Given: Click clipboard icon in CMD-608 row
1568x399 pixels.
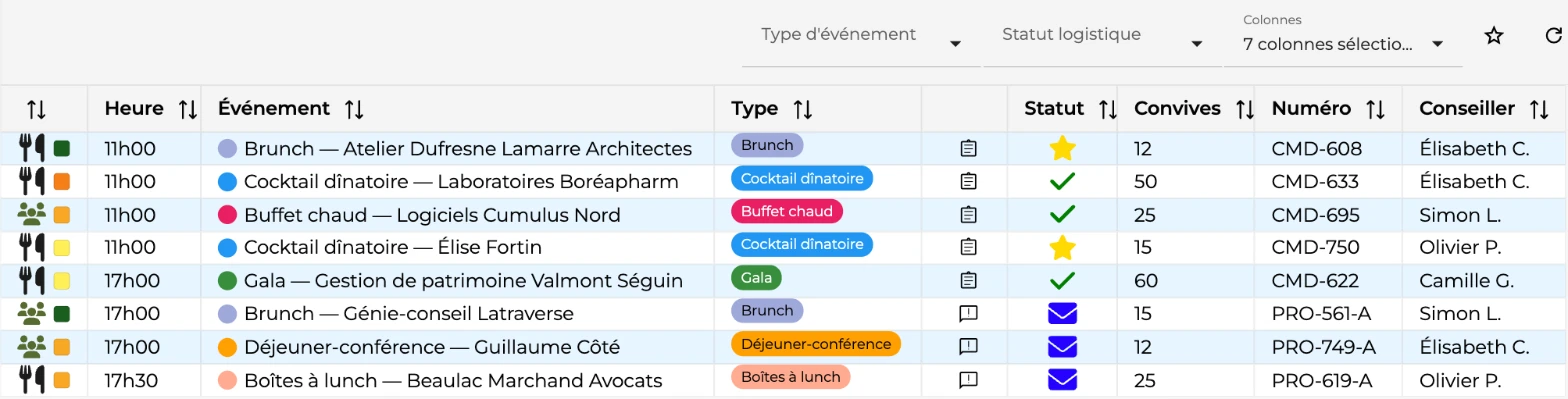Looking at the screenshot, I should (x=967, y=149).
